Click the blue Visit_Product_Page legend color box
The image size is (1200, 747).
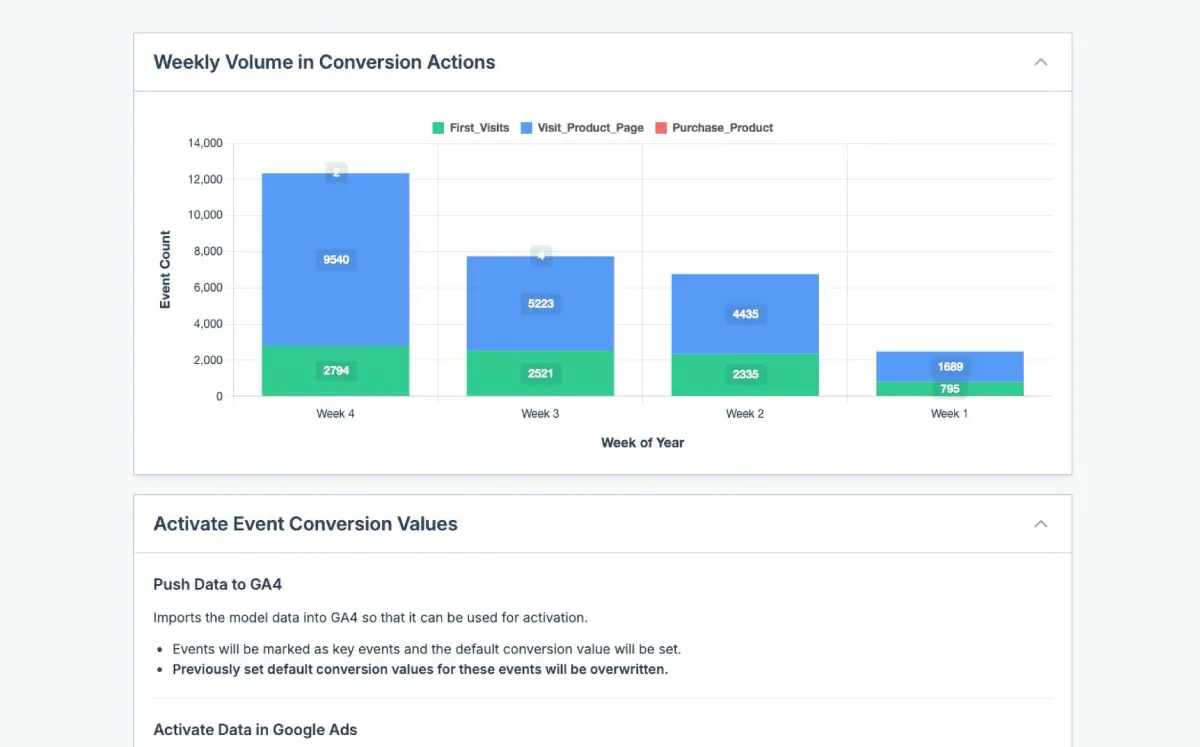[x=526, y=128]
